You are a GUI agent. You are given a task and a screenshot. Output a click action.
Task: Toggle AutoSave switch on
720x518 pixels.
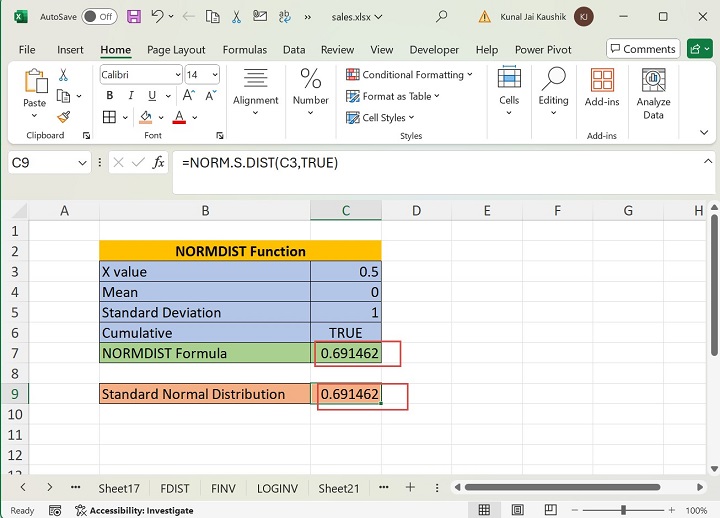coord(98,17)
